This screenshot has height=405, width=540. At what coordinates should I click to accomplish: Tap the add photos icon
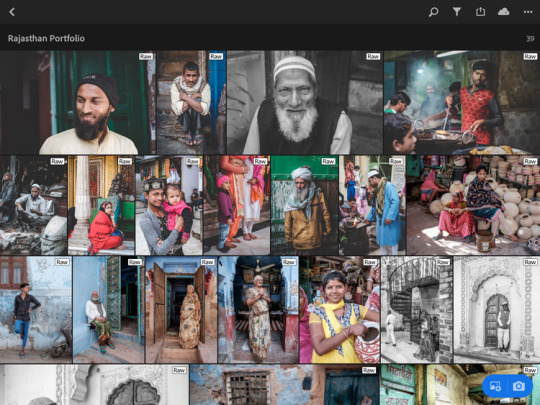495,386
